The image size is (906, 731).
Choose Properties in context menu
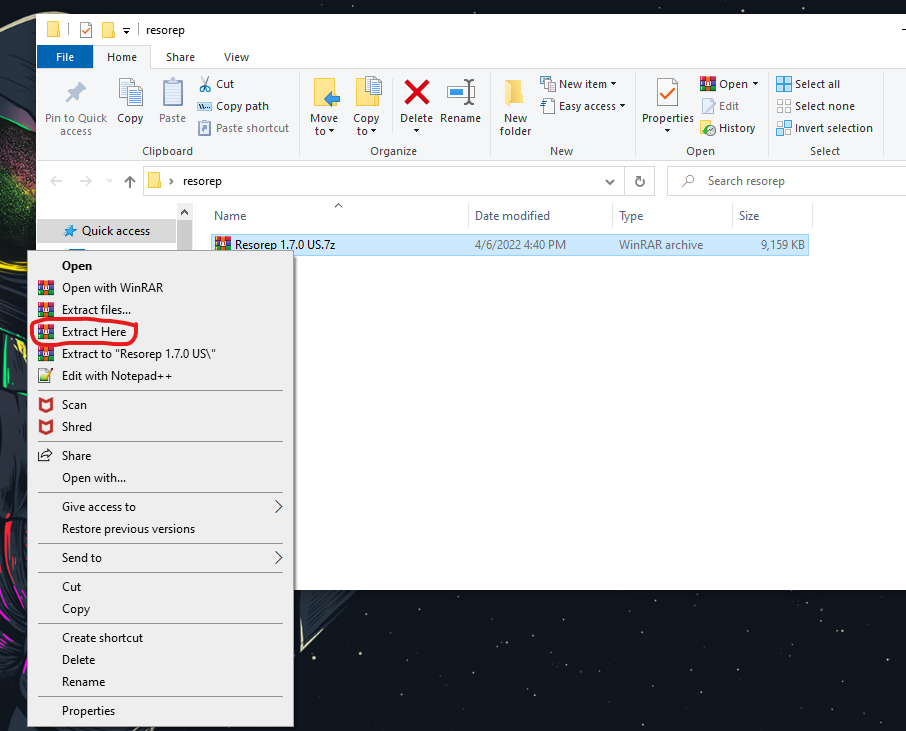(161, 711)
